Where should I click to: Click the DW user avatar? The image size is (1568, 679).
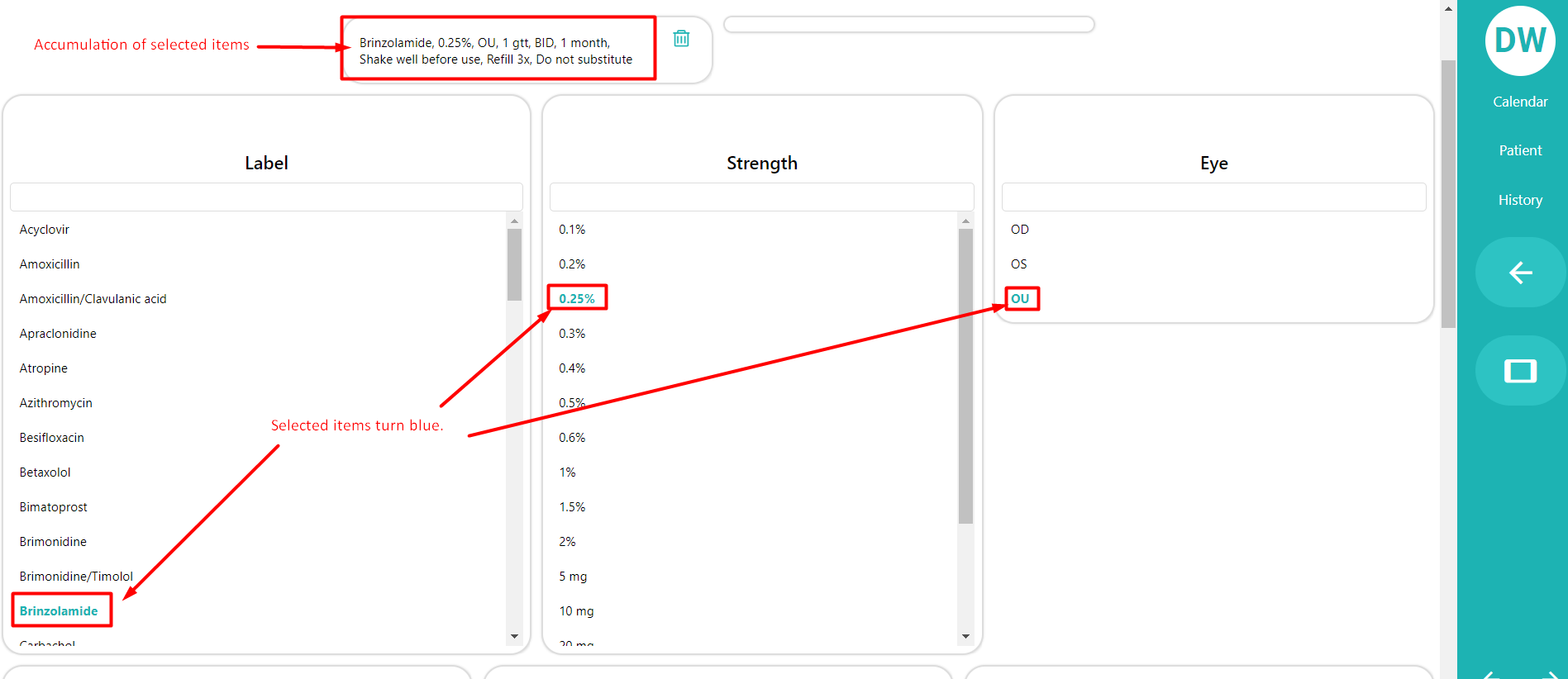(x=1520, y=40)
